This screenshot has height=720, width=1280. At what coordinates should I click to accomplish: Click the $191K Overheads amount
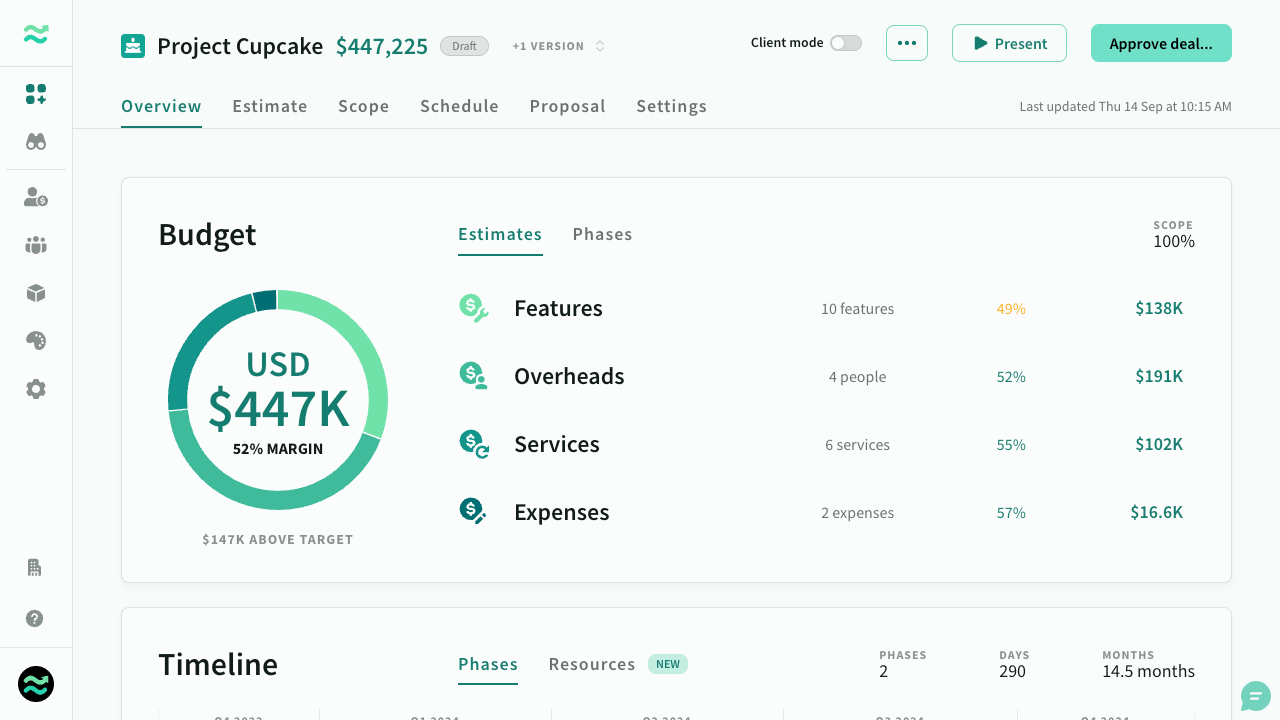coord(1159,376)
